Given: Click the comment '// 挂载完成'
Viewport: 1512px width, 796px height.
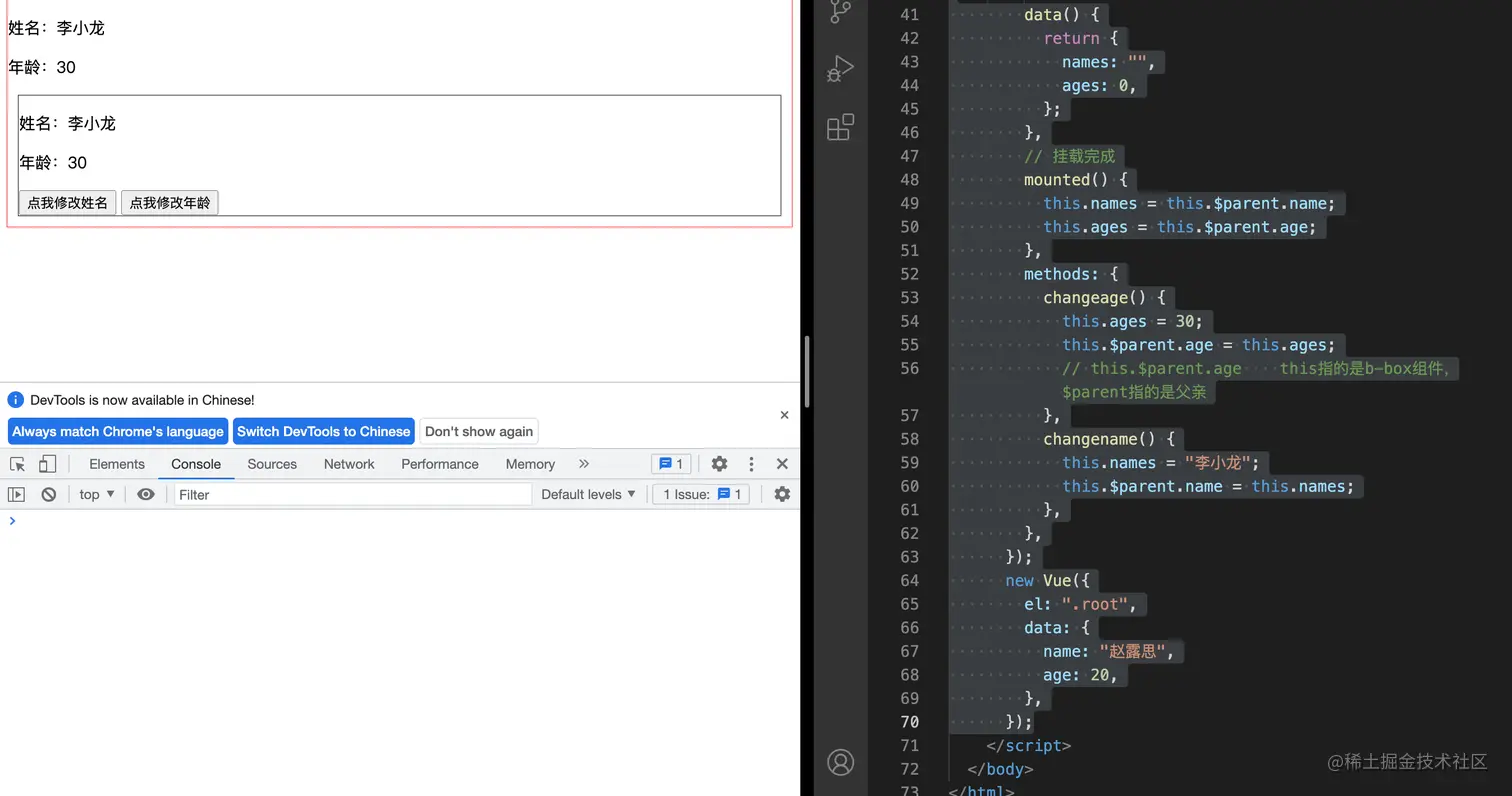Looking at the screenshot, I should click(x=1069, y=156).
